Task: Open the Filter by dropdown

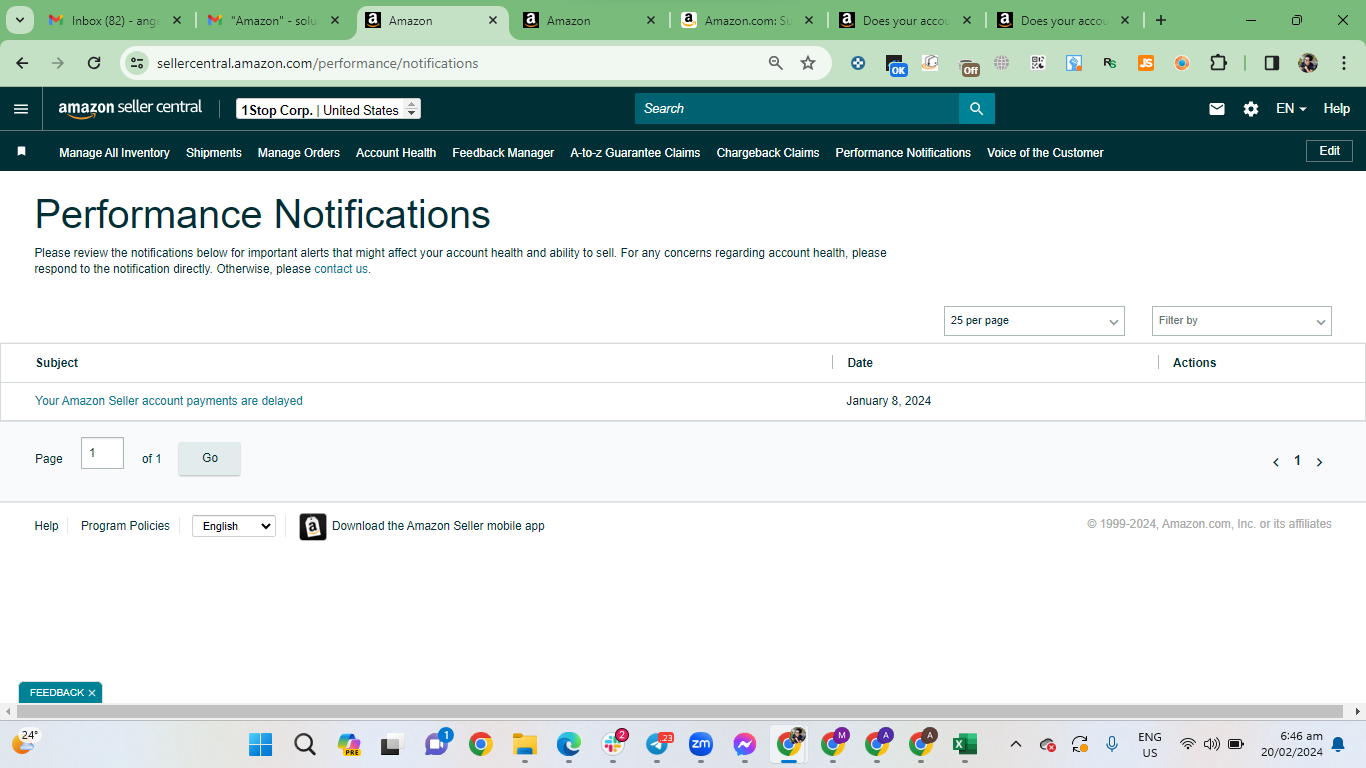Action: (1242, 321)
